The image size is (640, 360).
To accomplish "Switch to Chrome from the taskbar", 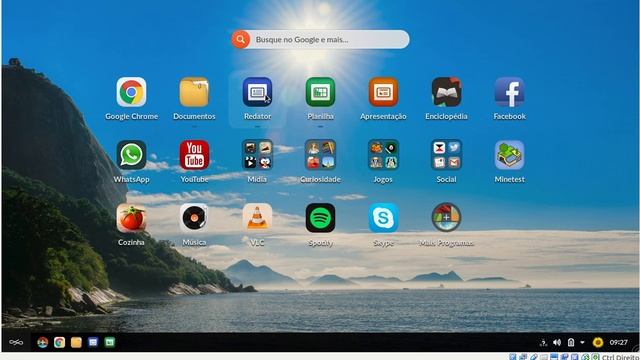I will (59, 342).
